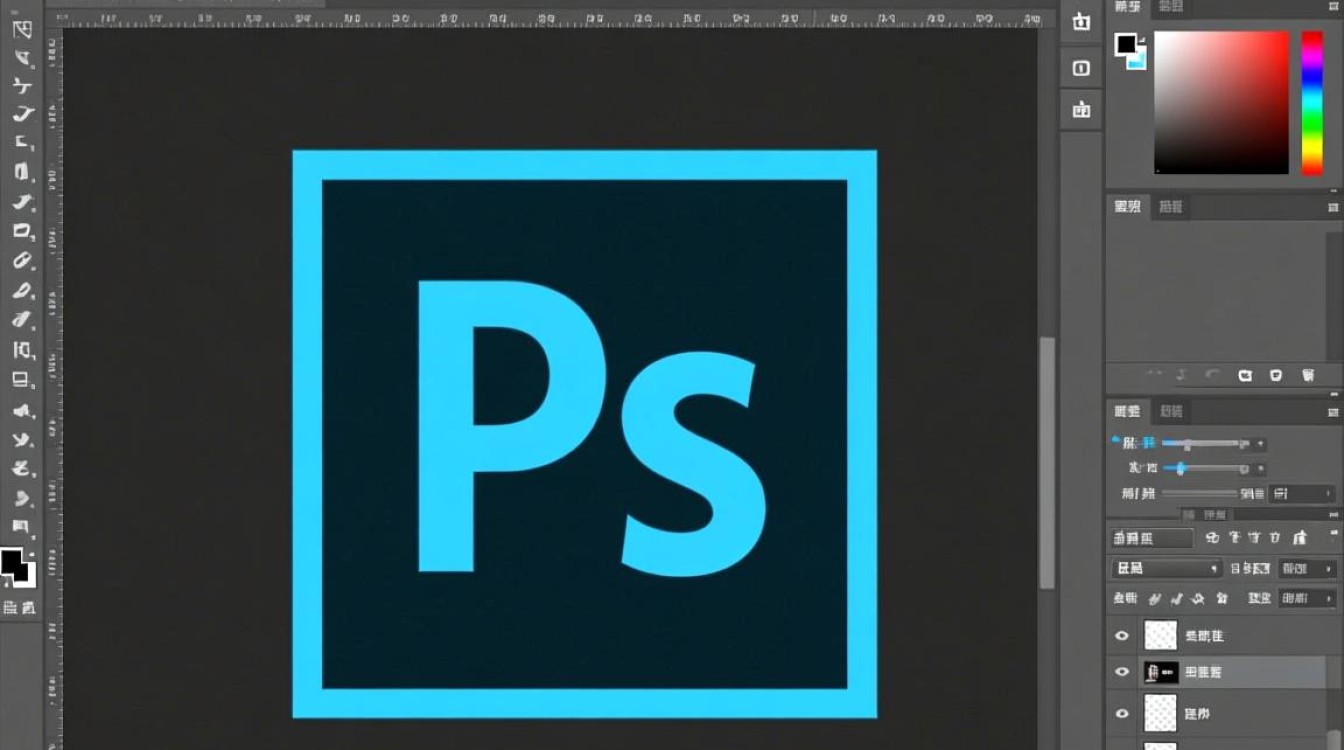Click the second blue slider's handle in the slider panel

click(1180, 468)
